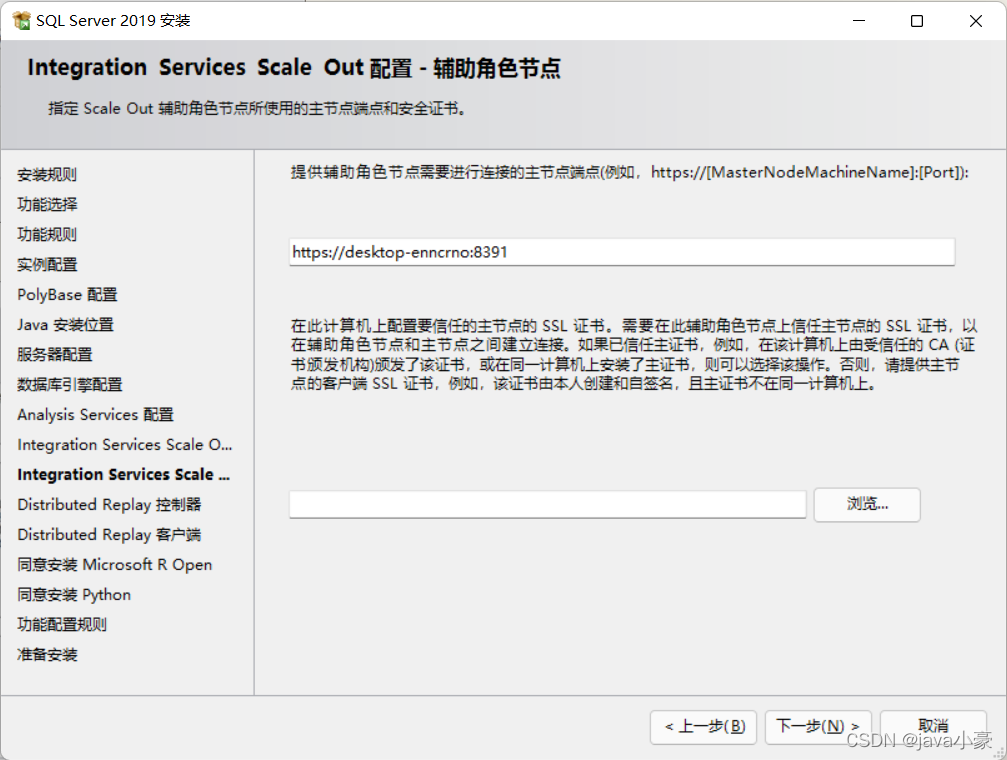The width and height of the screenshot is (1007, 760).
Task: Minimize the SQL Server 2019 setup window
Action: pyautogui.click(x=859, y=21)
